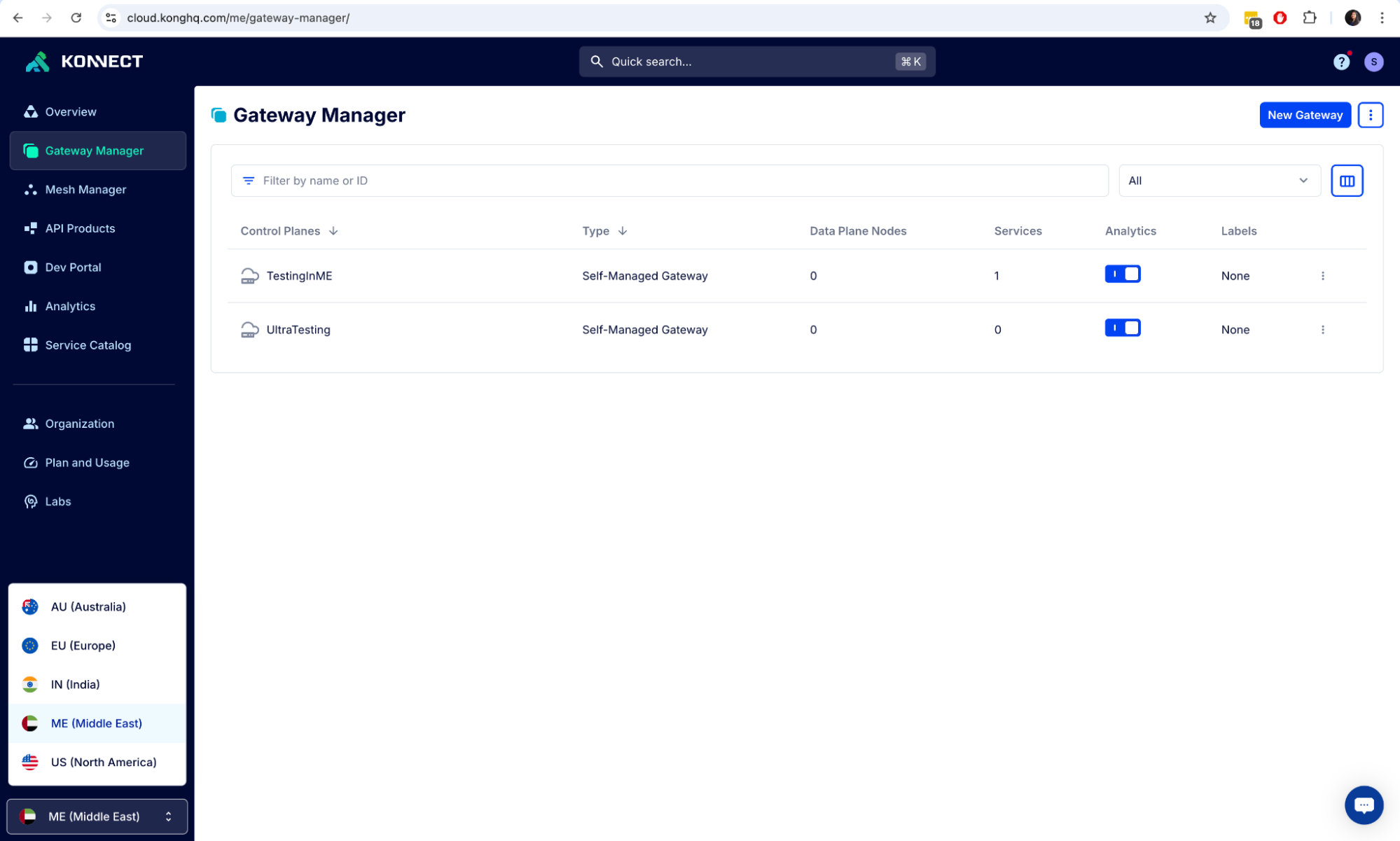Sort by Control Planes column arrow

(333, 231)
